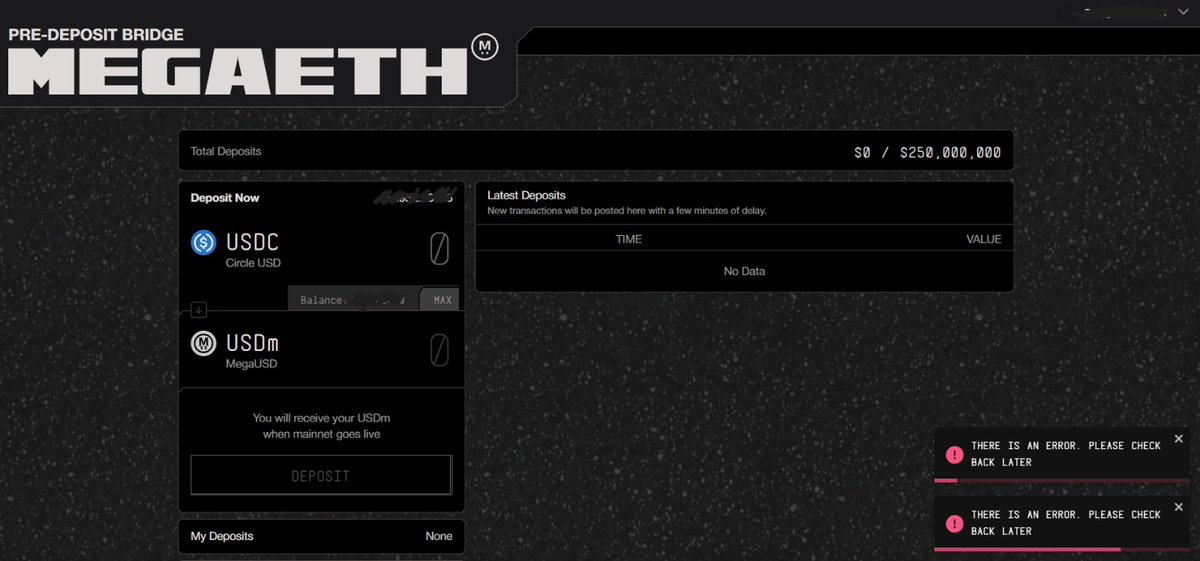Click the lower error alert icon
The height and width of the screenshot is (561, 1200).
tap(954, 523)
